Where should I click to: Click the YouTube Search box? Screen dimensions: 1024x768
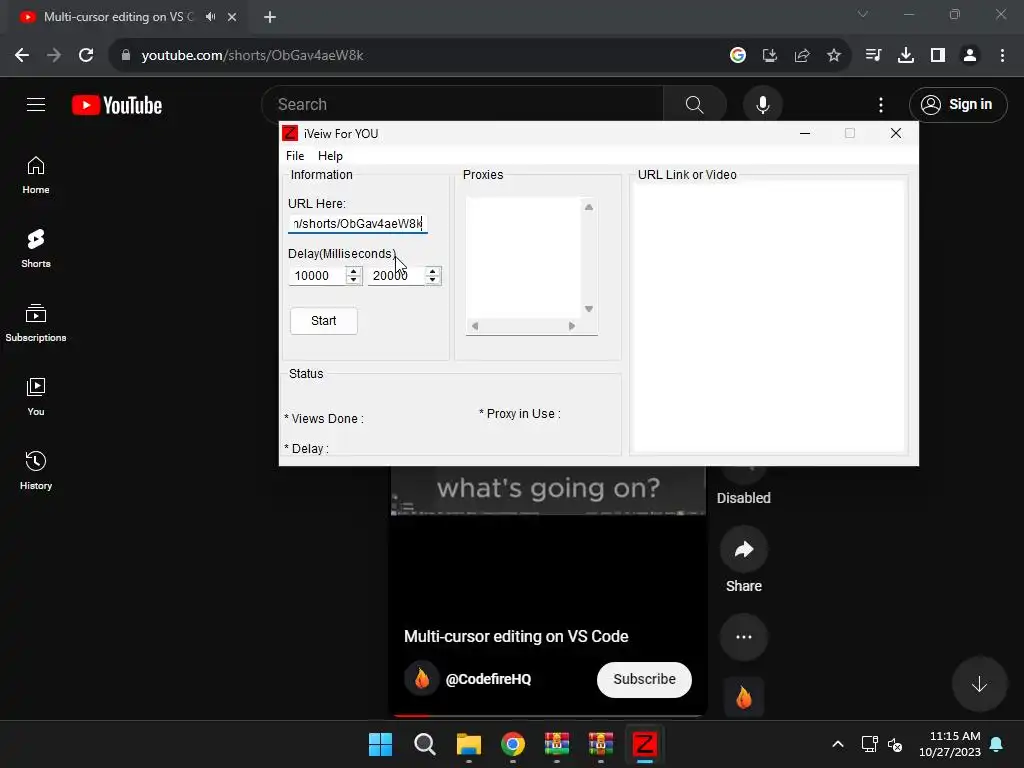[x=462, y=104]
